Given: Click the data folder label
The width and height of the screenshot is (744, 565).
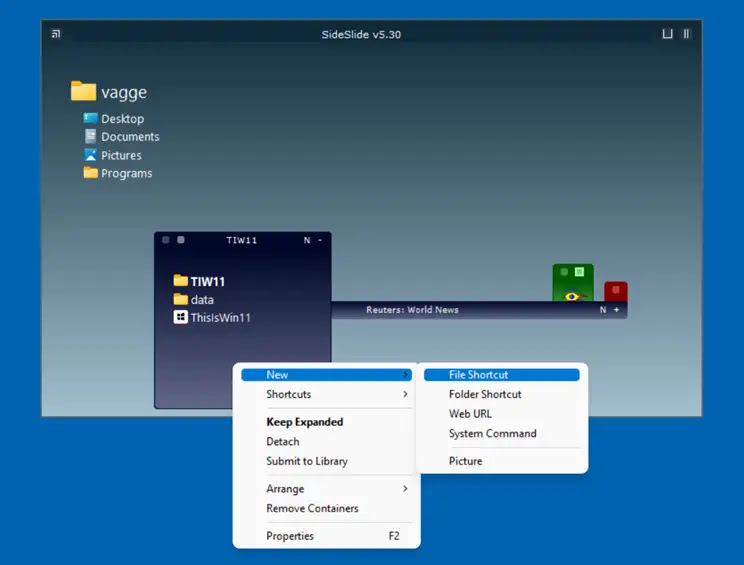Looking at the screenshot, I should [202, 300].
